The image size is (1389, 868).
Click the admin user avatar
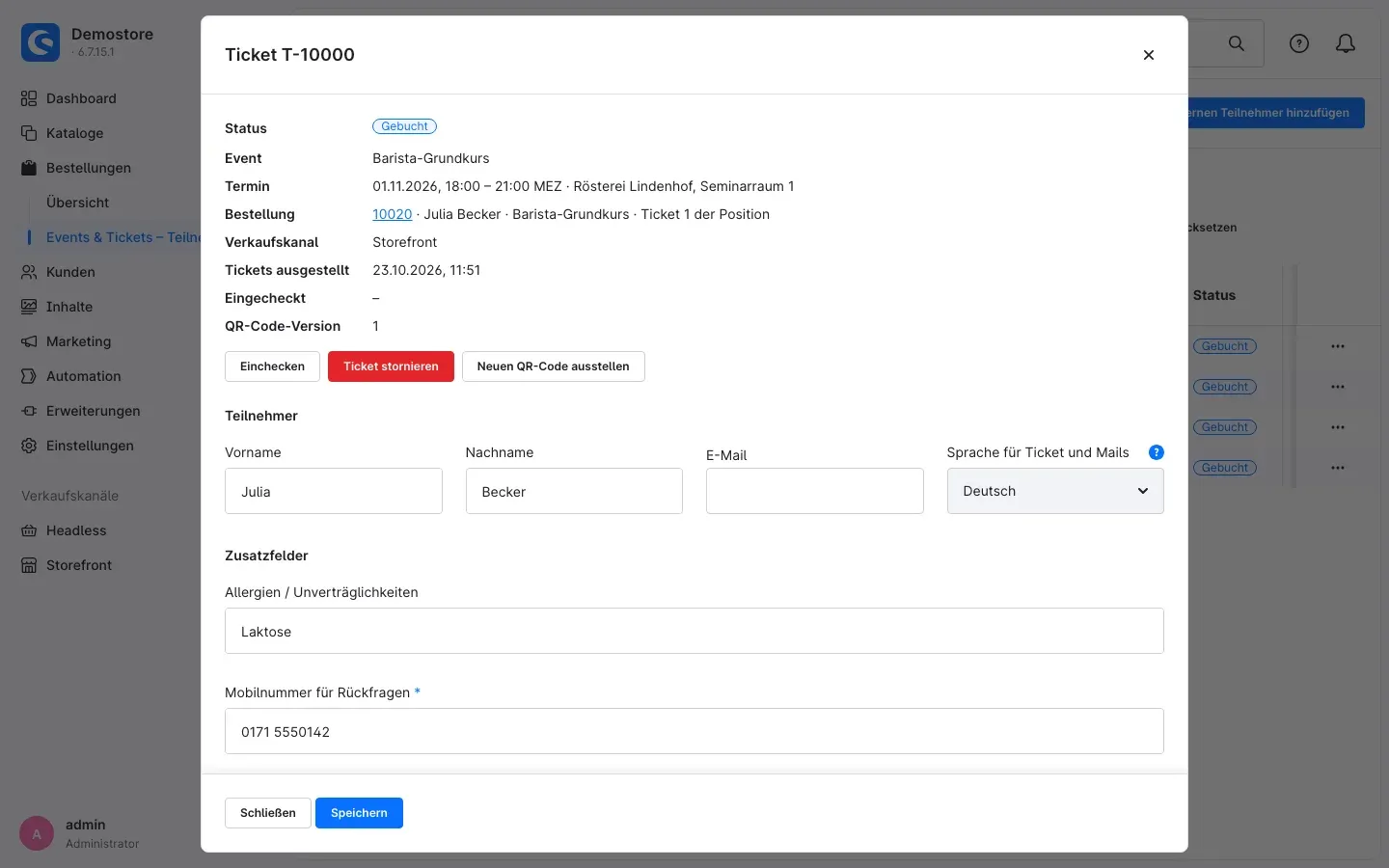(37, 834)
